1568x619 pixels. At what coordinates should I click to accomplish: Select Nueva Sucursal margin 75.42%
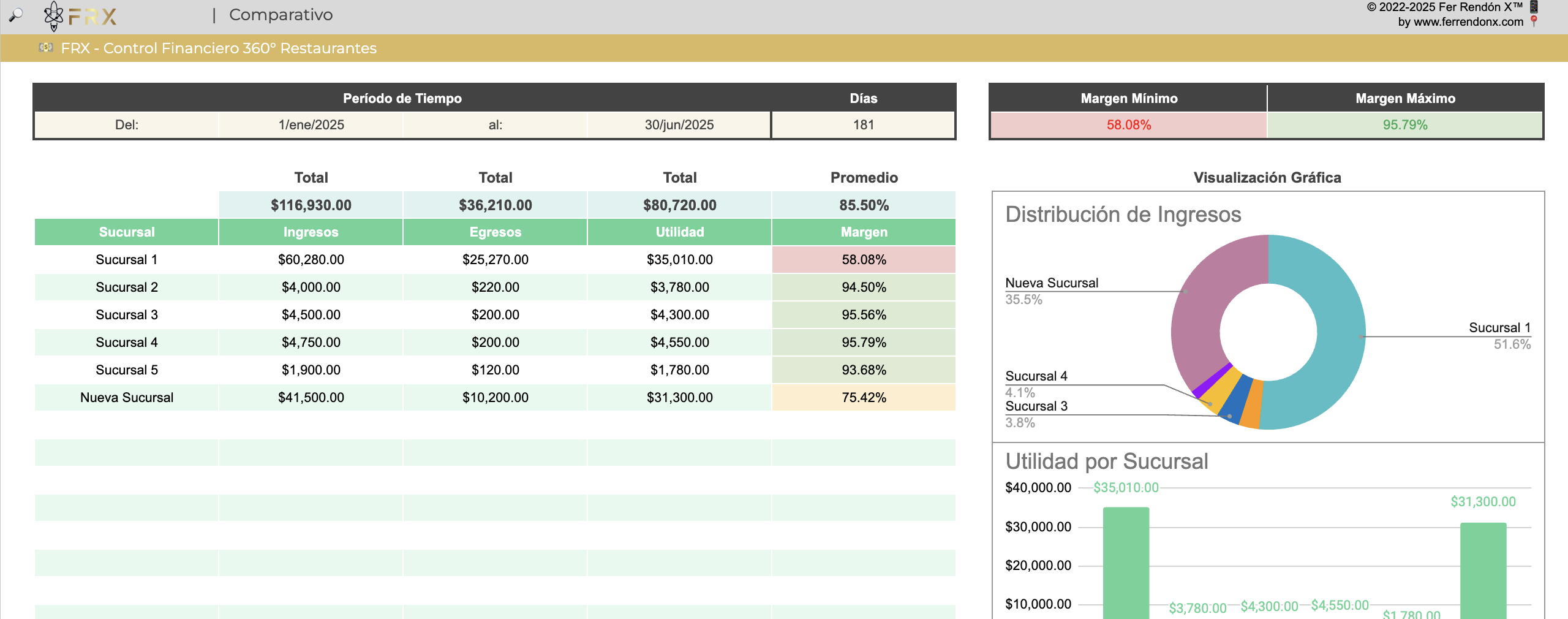point(864,398)
